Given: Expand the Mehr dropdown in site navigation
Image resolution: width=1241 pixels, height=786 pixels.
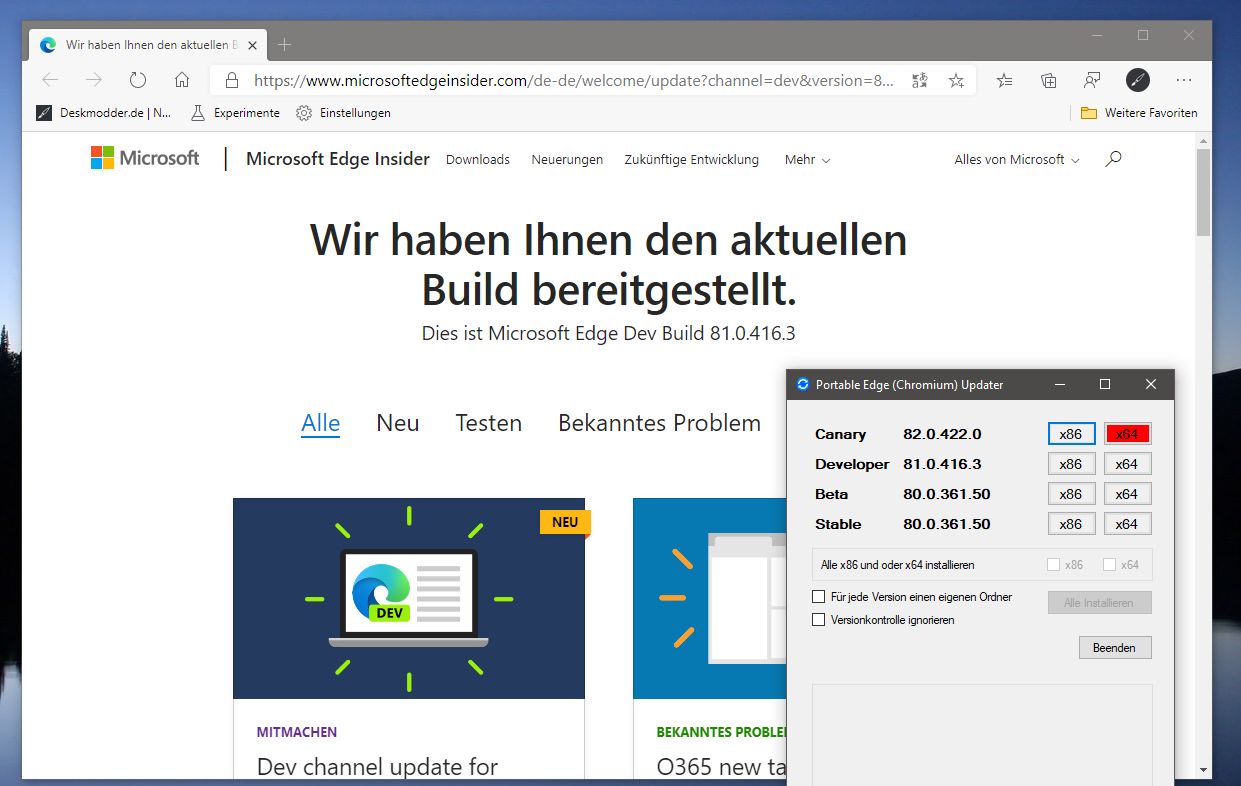Looking at the screenshot, I should click(x=808, y=160).
